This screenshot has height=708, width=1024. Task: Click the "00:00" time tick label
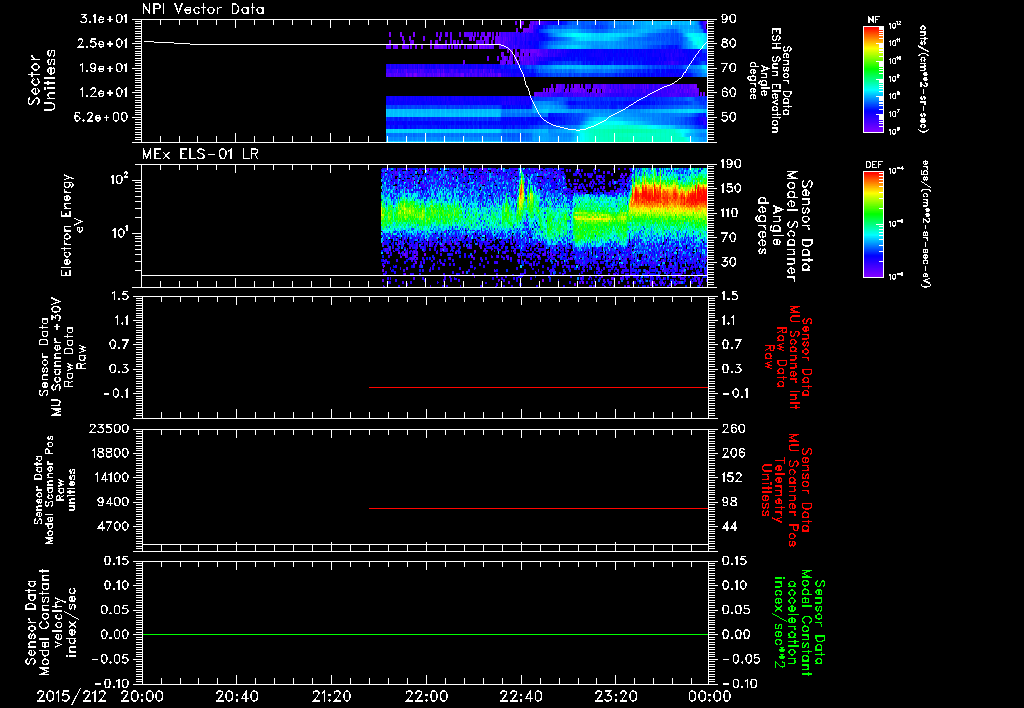click(x=710, y=696)
